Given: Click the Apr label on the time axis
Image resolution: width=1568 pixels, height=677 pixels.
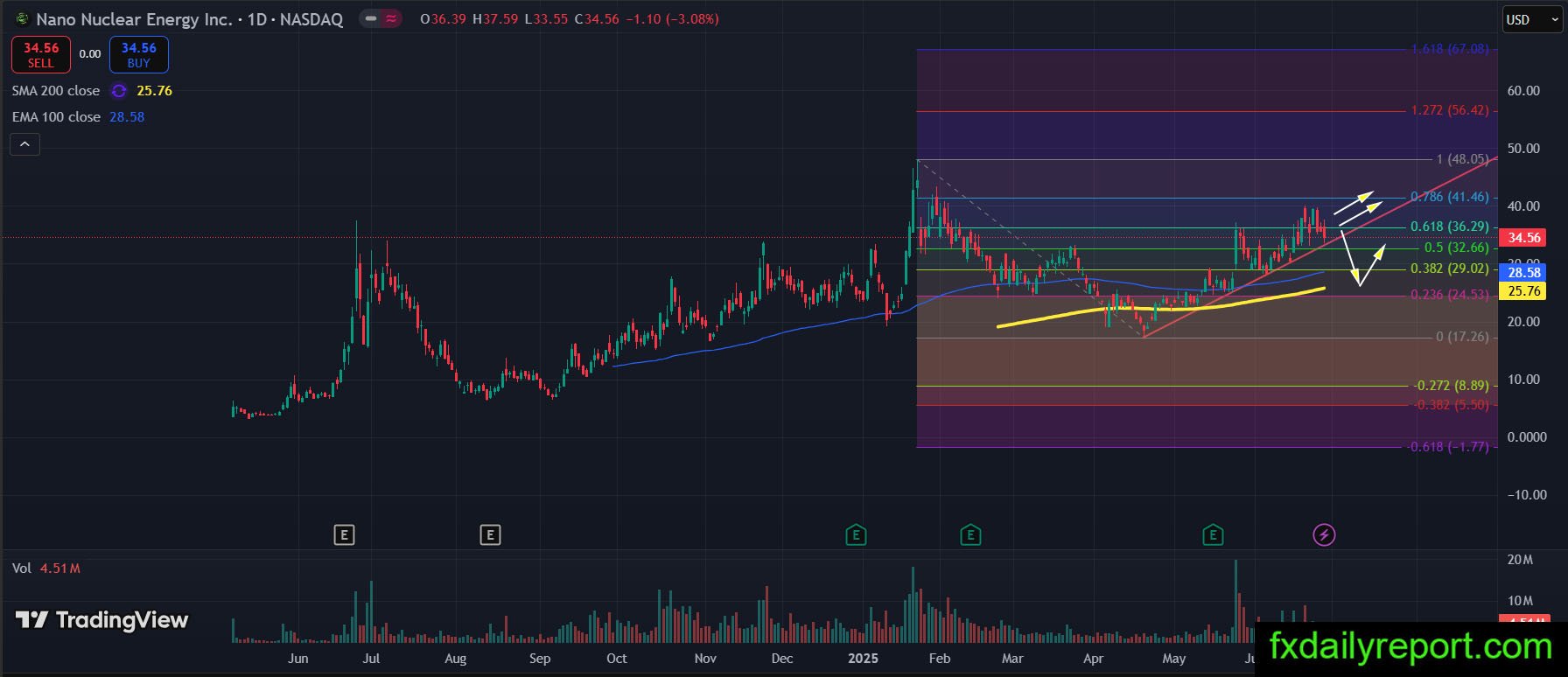Looking at the screenshot, I should [x=1093, y=659].
